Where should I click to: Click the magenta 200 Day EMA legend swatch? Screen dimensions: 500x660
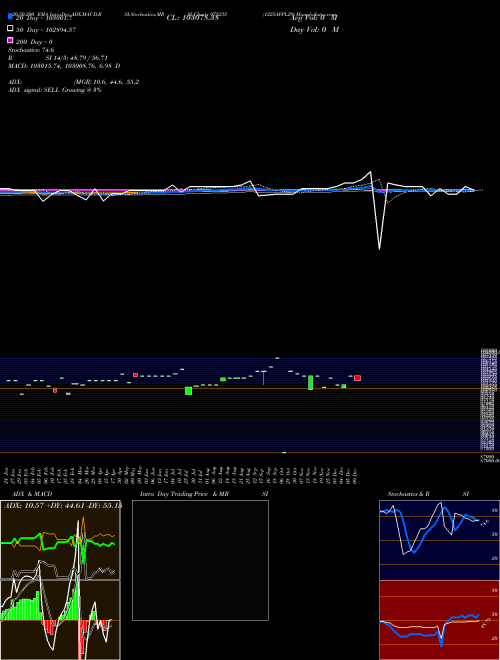[x=10, y=41]
